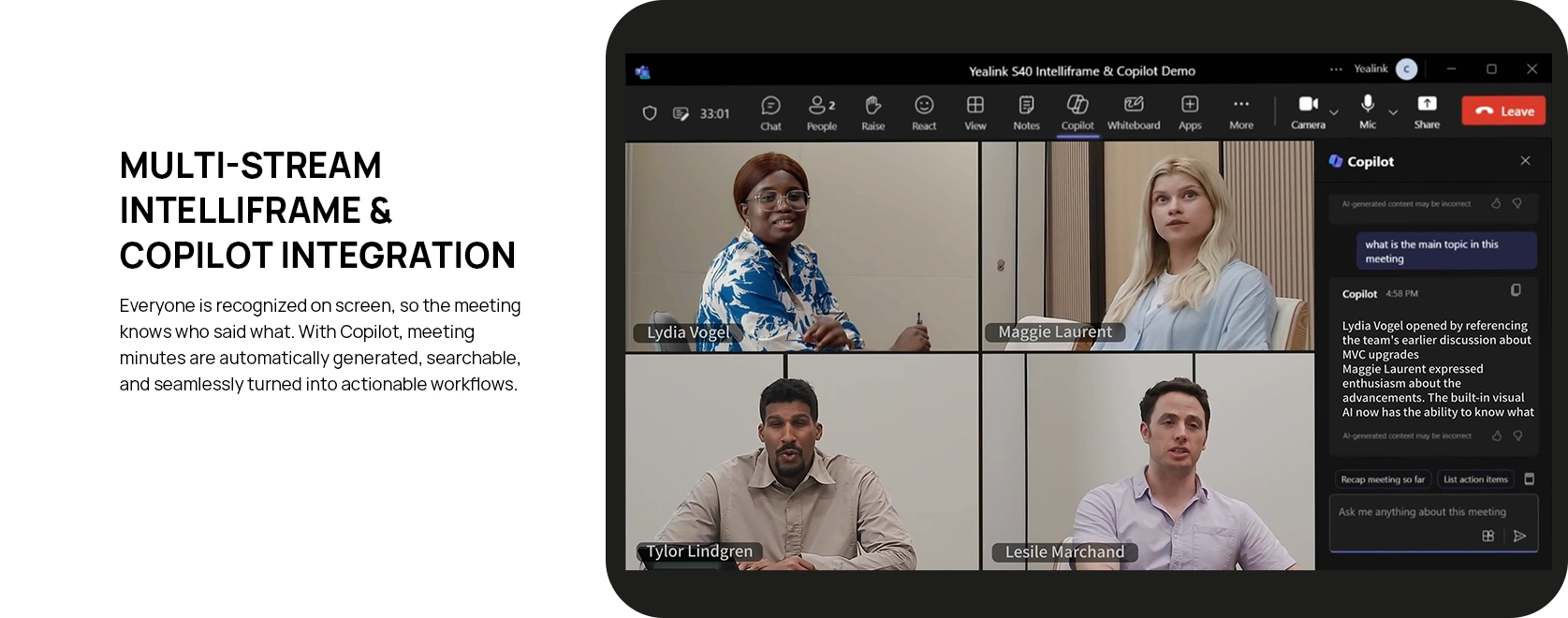Open the Whiteboard tool
This screenshot has width=1568, height=618.
(1133, 112)
